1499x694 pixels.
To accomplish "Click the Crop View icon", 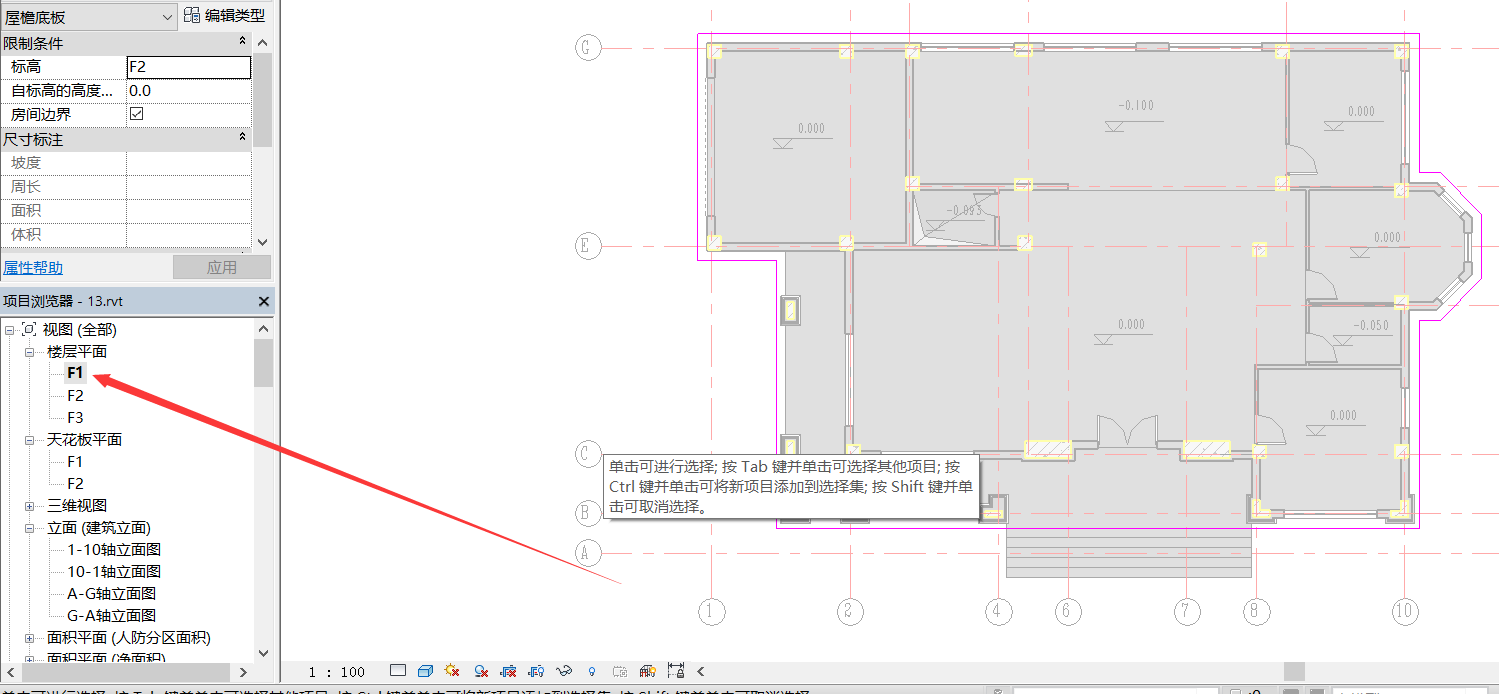I will (x=508, y=671).
